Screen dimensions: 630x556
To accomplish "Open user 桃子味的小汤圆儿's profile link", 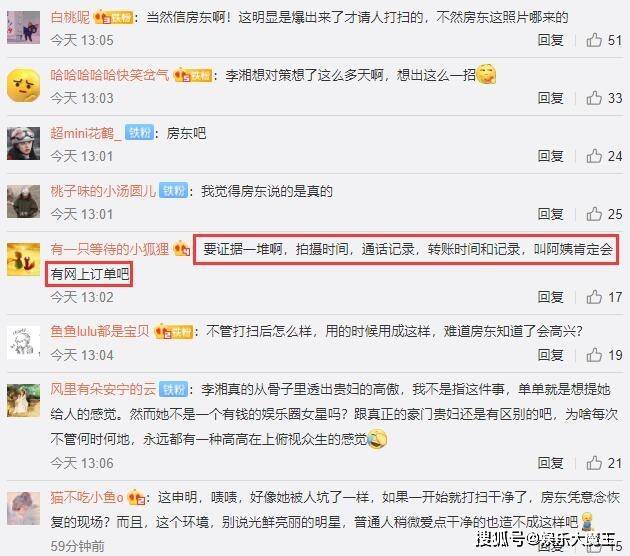I will 103,191.
